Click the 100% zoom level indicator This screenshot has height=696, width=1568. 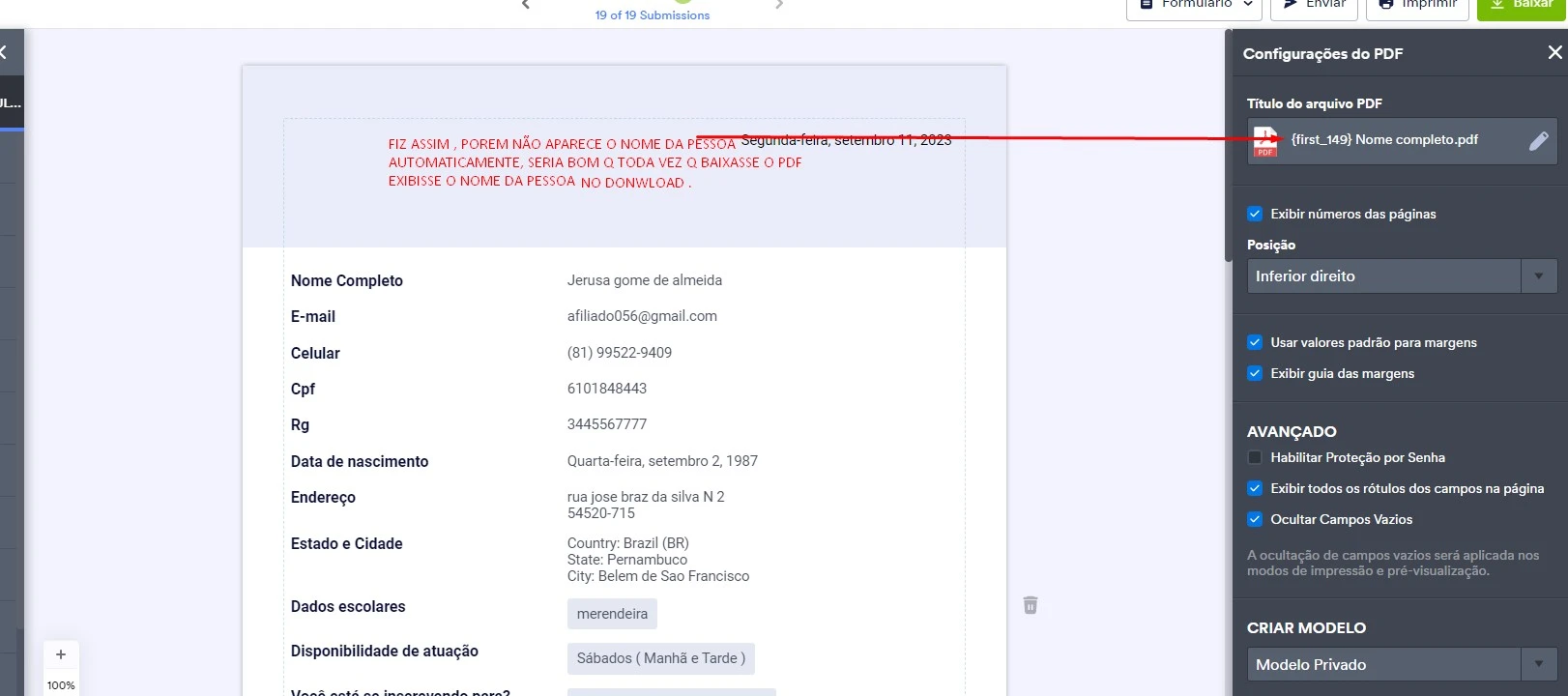click(x=61, y=685)
